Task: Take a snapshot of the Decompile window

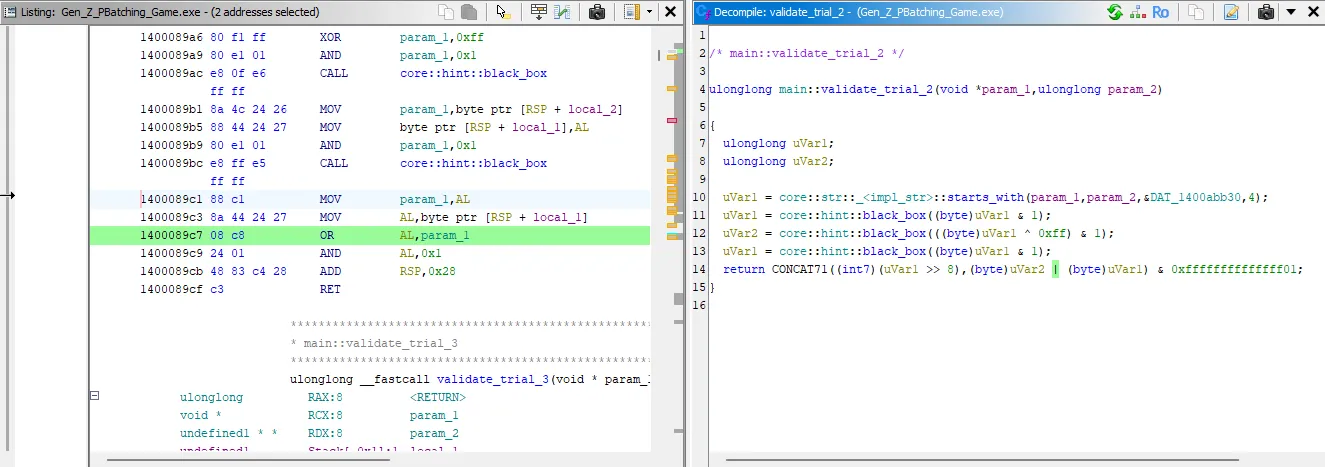Action: point(1265,12)
